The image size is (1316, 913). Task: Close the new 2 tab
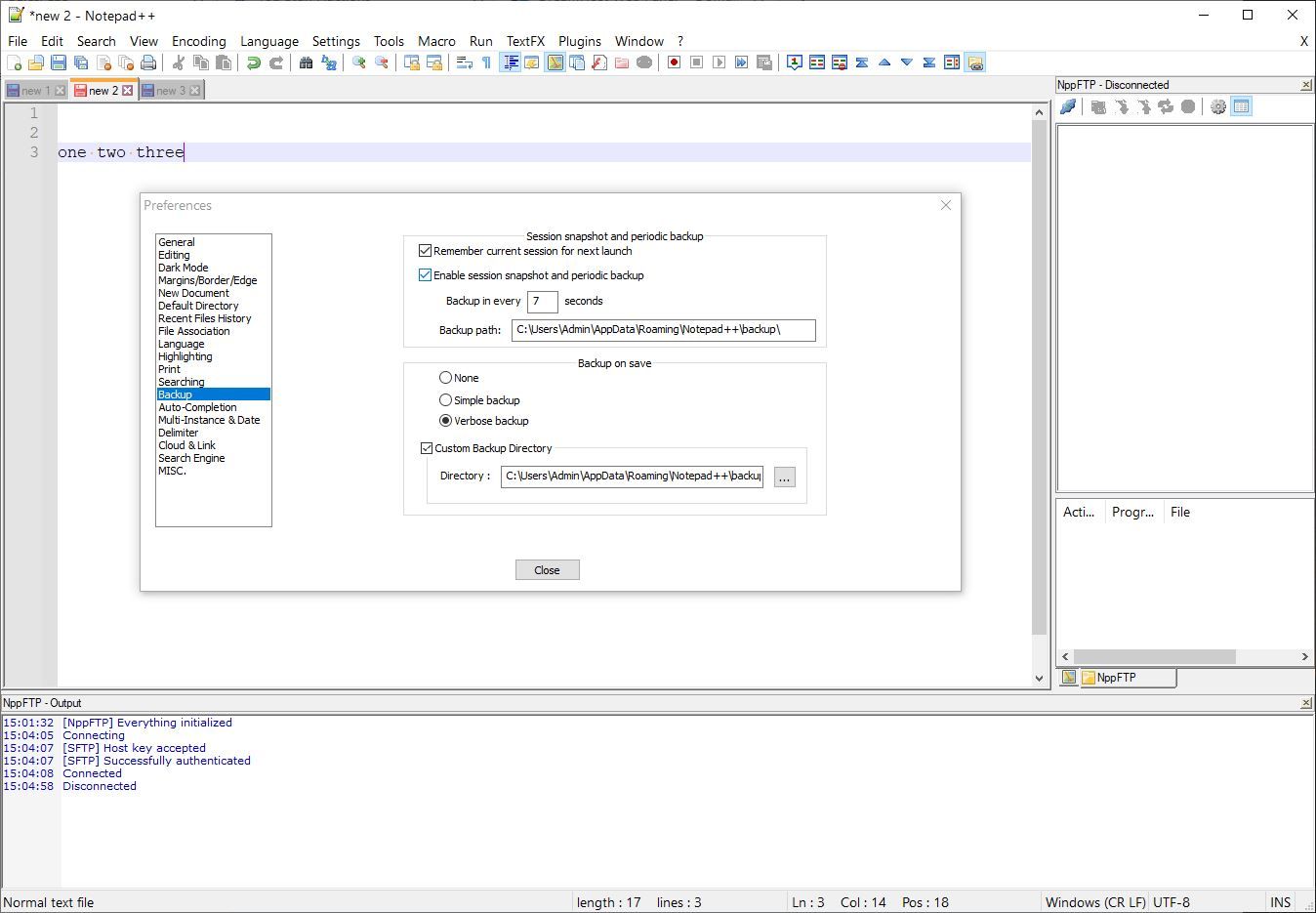(127, 91)
